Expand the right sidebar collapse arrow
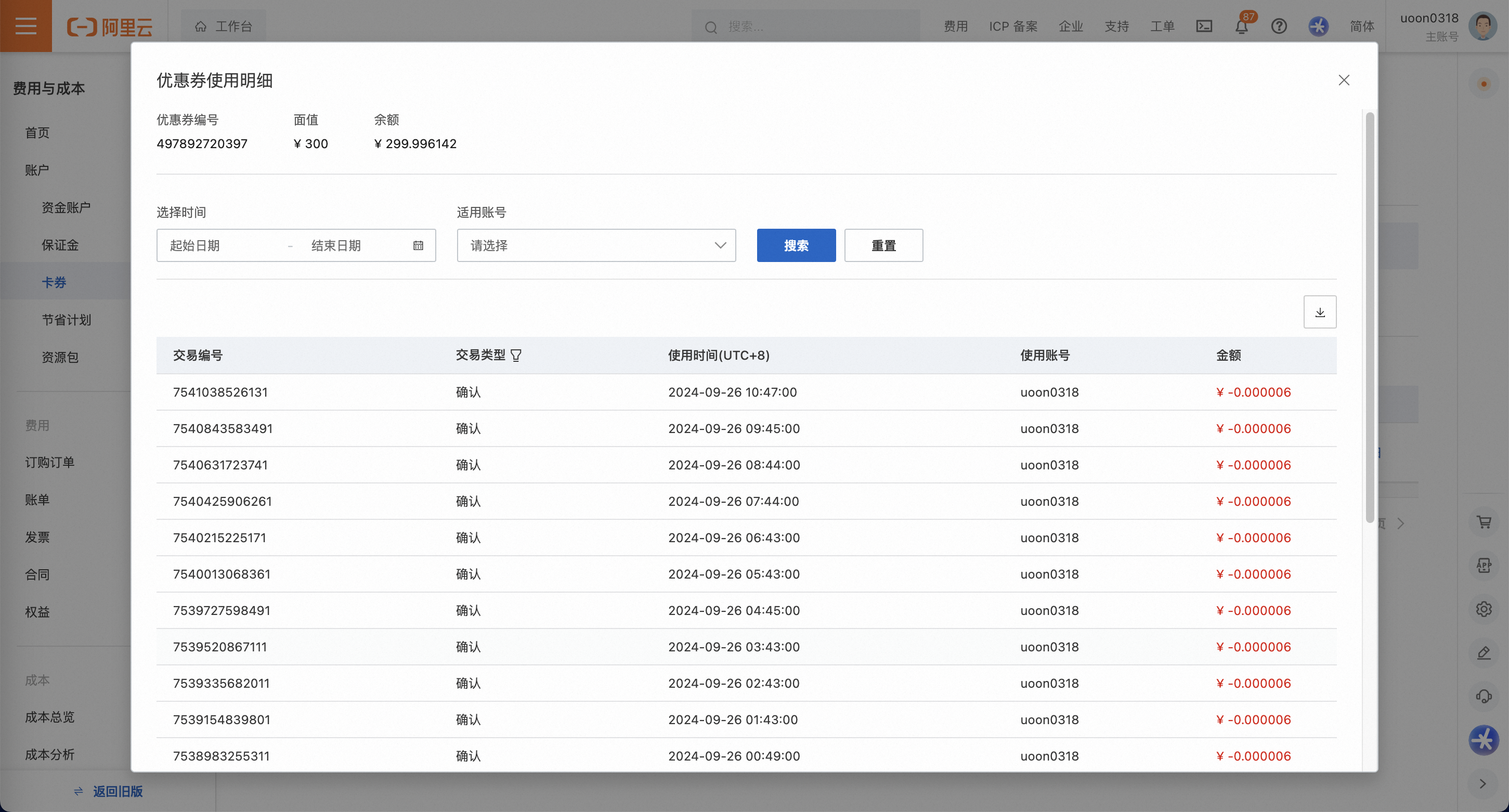This screenshot has height=812, width=1509. tap(1482, 784)
